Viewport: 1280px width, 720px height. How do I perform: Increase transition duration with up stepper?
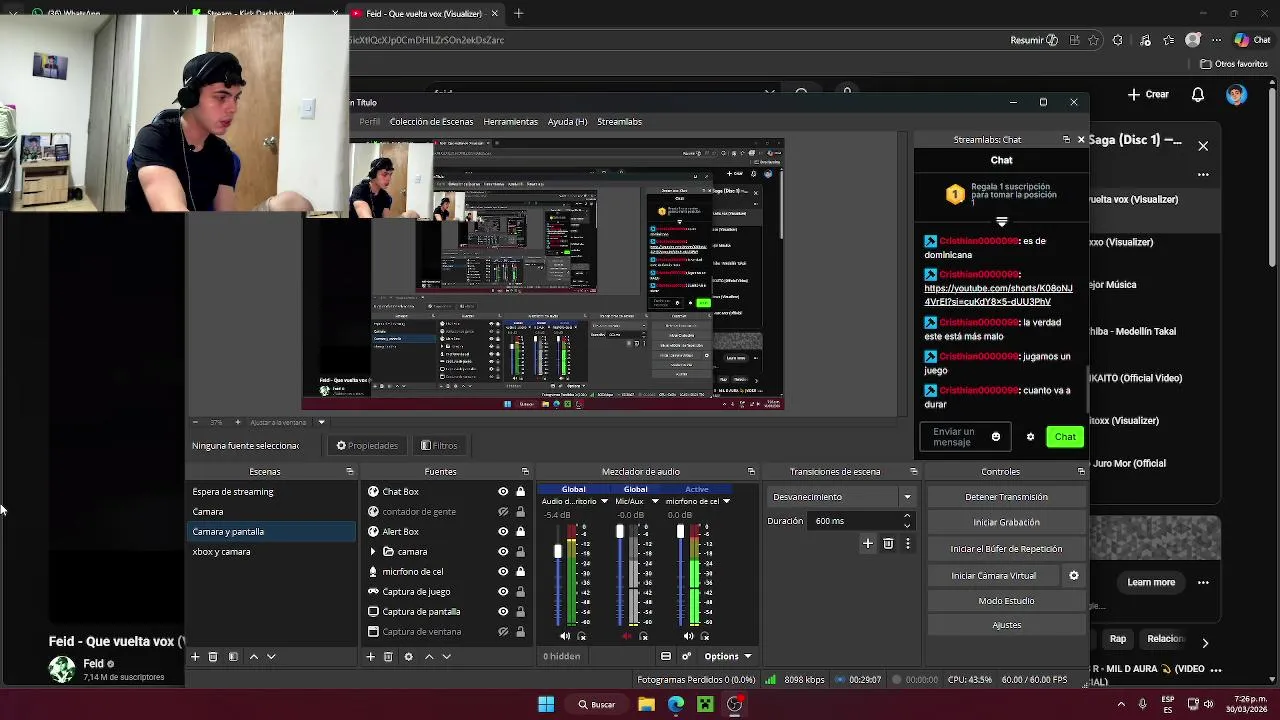coord(907,517)
